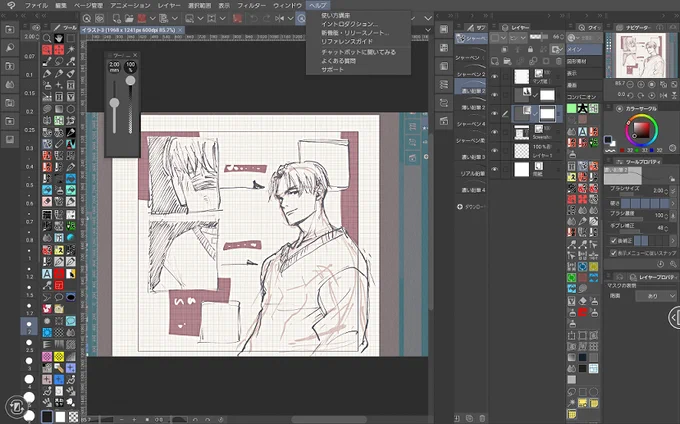Click the Open file folder icon
This screenshot has height=424, width=680.
coord(129,18)
